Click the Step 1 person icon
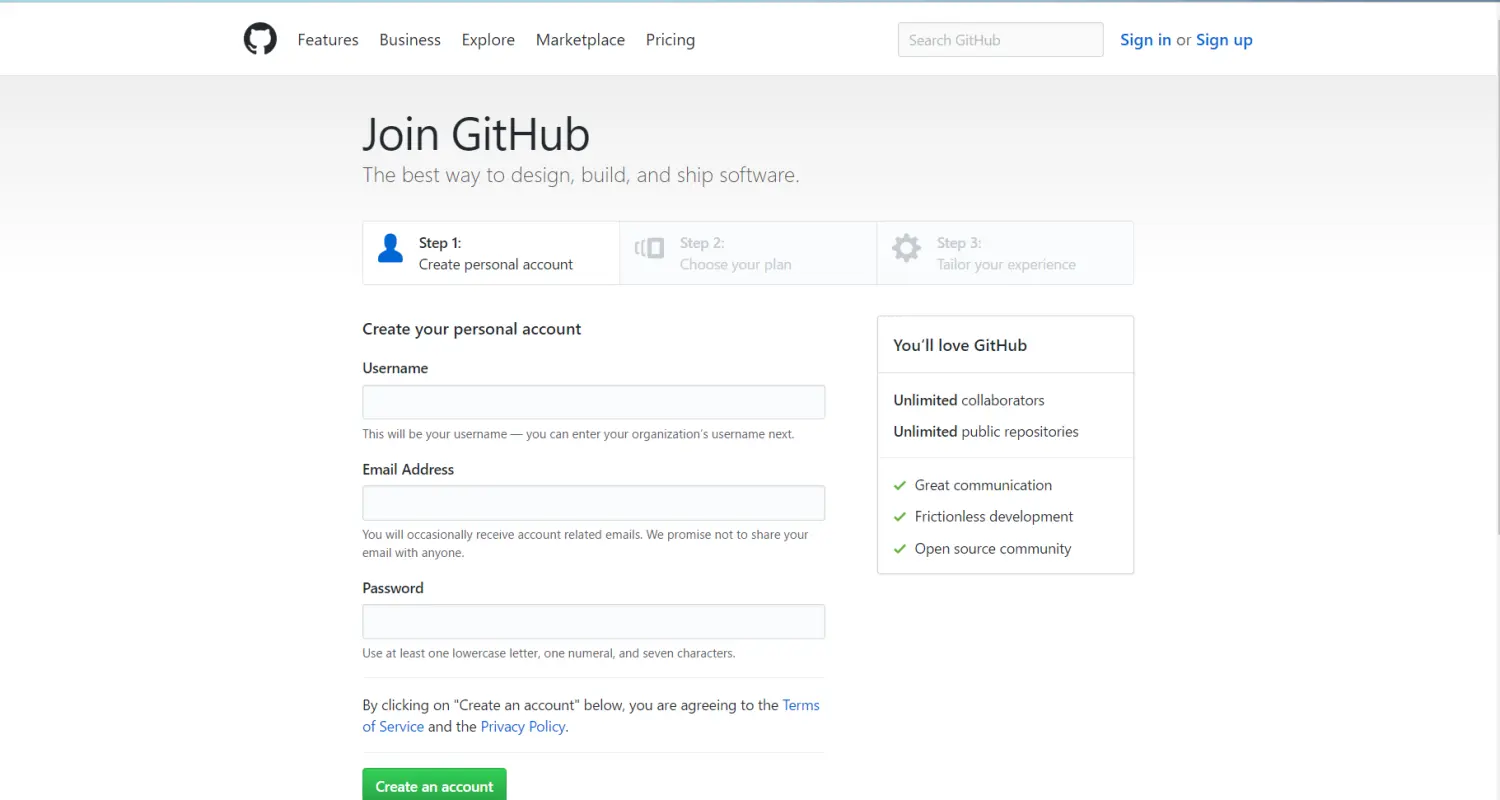The width and height of the screenshot is (1500, 800). pos(390,248)
